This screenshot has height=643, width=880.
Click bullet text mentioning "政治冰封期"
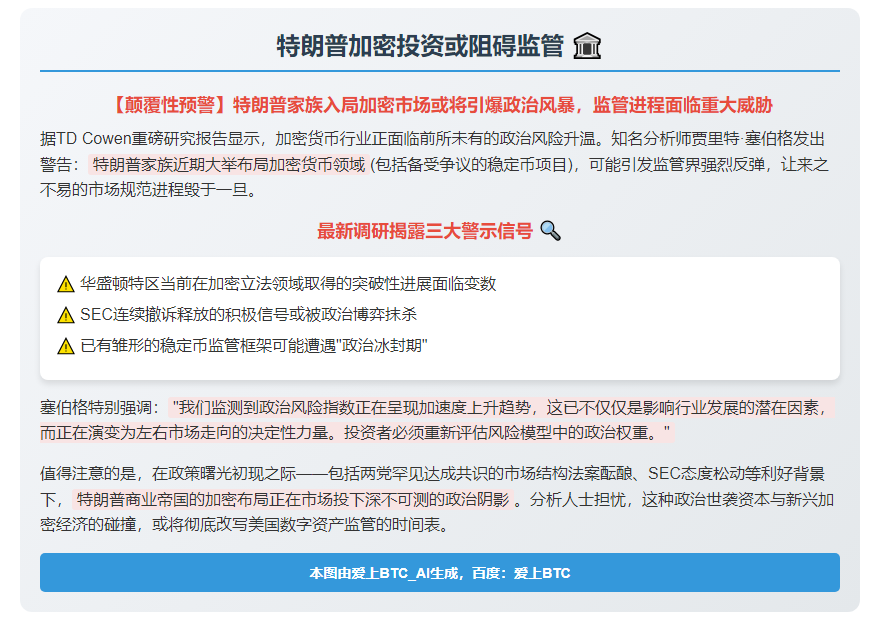pyautogui.click(x=254, y=346)
